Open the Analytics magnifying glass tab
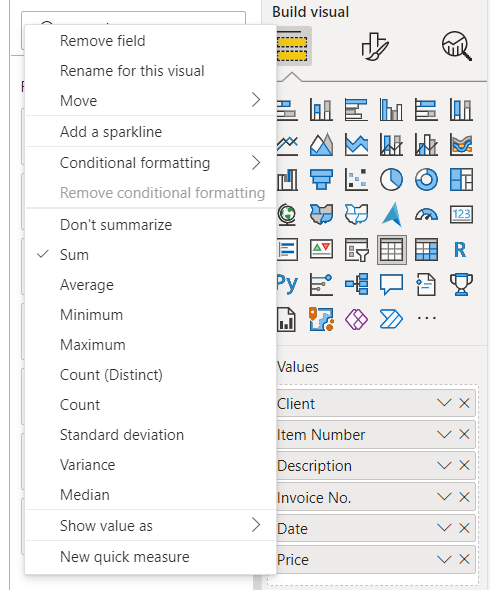The height and width of the screenshot is (590, 490). tap(457, 46)
